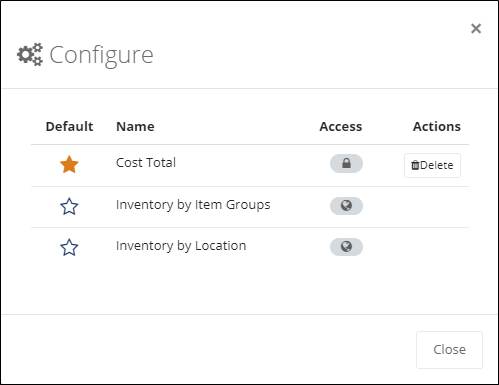Select the Cost Total name
The image size is (499, 385).
[x=146, y=163]
